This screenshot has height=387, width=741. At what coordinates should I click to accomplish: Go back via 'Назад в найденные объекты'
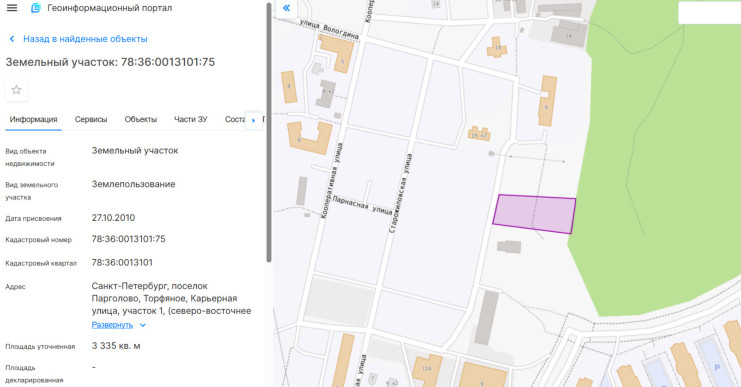coord(86,39)
